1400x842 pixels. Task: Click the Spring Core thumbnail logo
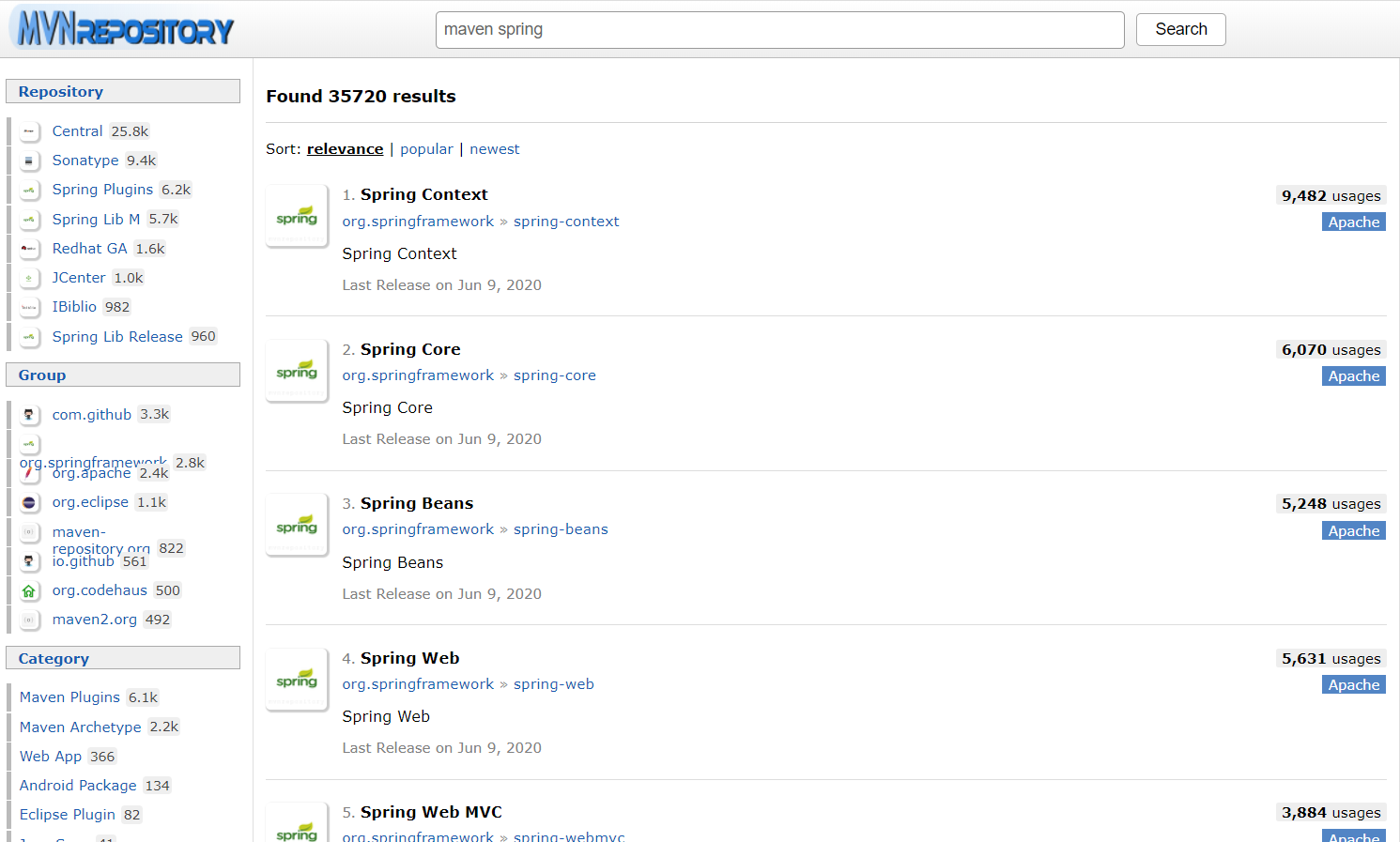click(x=297, y=370)
